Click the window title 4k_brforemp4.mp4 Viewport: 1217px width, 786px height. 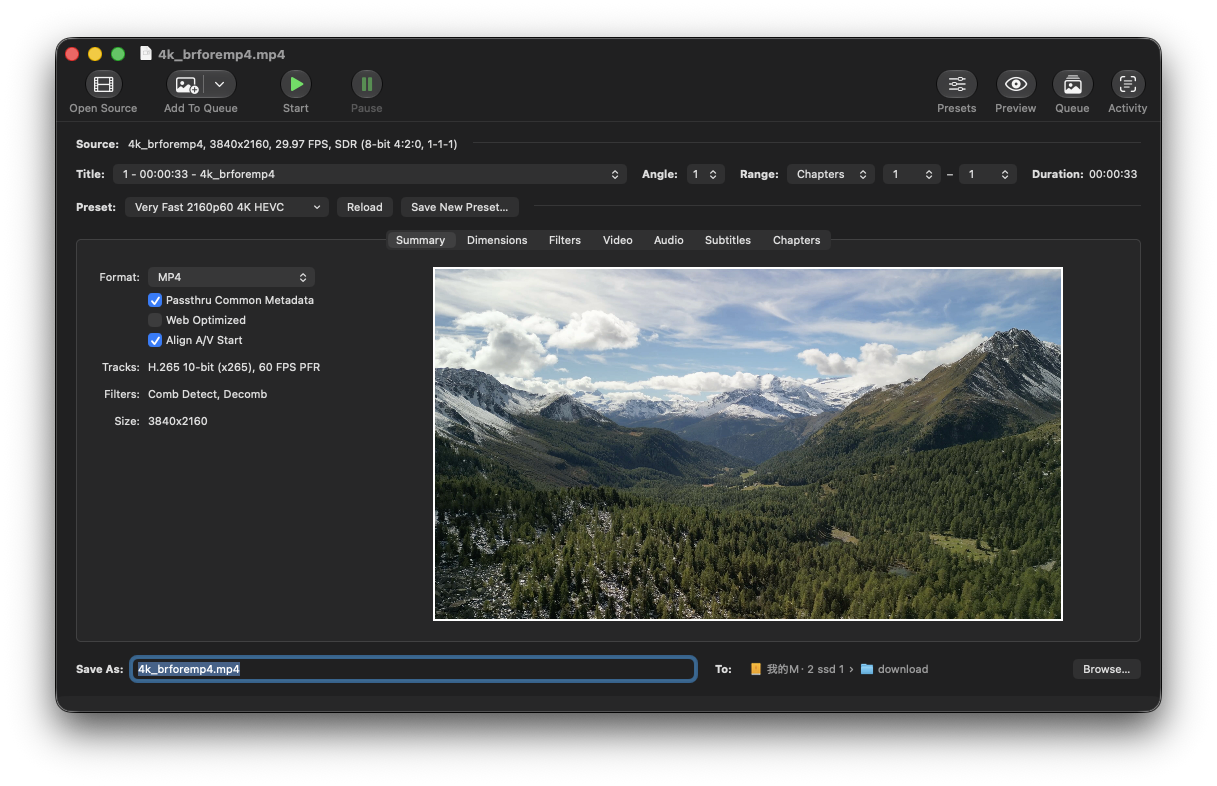221,54
